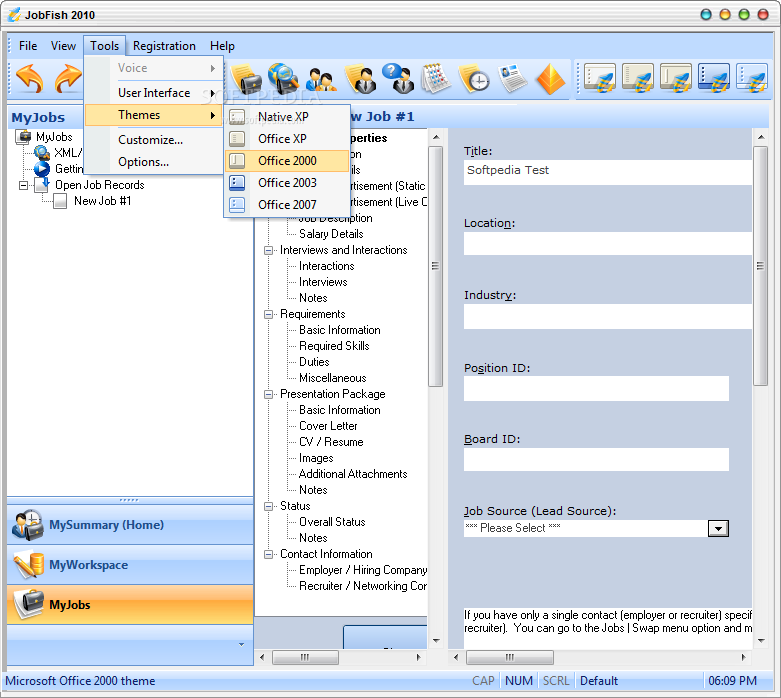Open the briefcase folder toolbar icon
Viewport: 781px width, 698px height.
pos(247,79)
